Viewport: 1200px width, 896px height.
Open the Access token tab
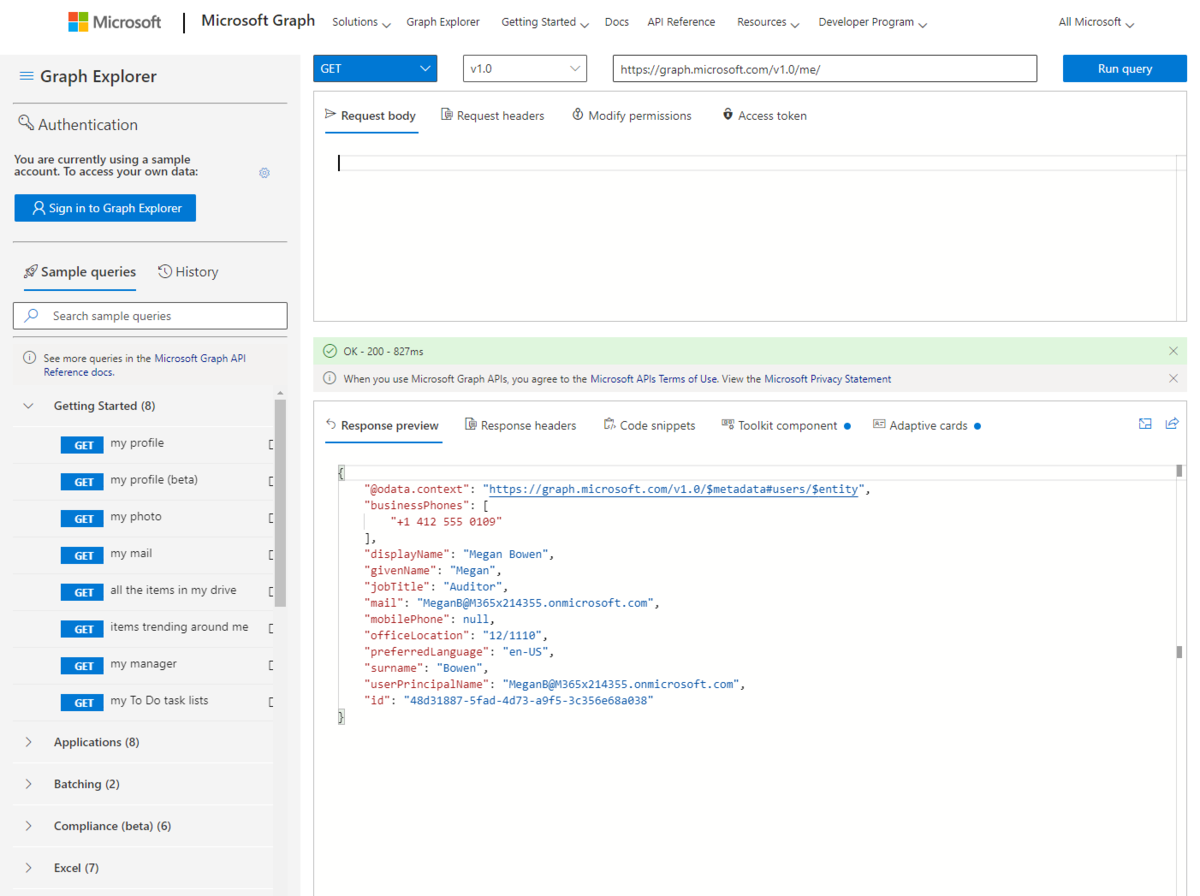click(764, 116)
